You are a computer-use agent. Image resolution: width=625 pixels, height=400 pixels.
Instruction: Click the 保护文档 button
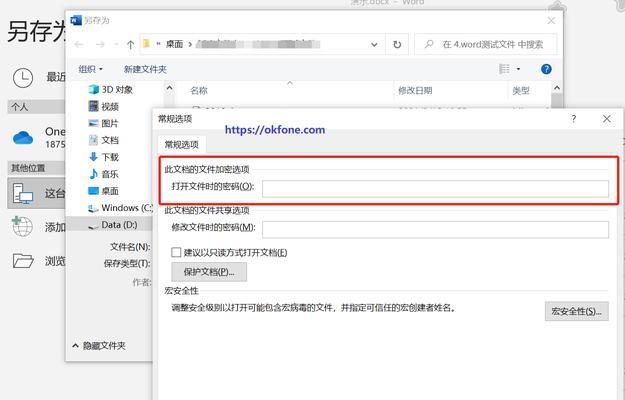[x=209, y=272]
